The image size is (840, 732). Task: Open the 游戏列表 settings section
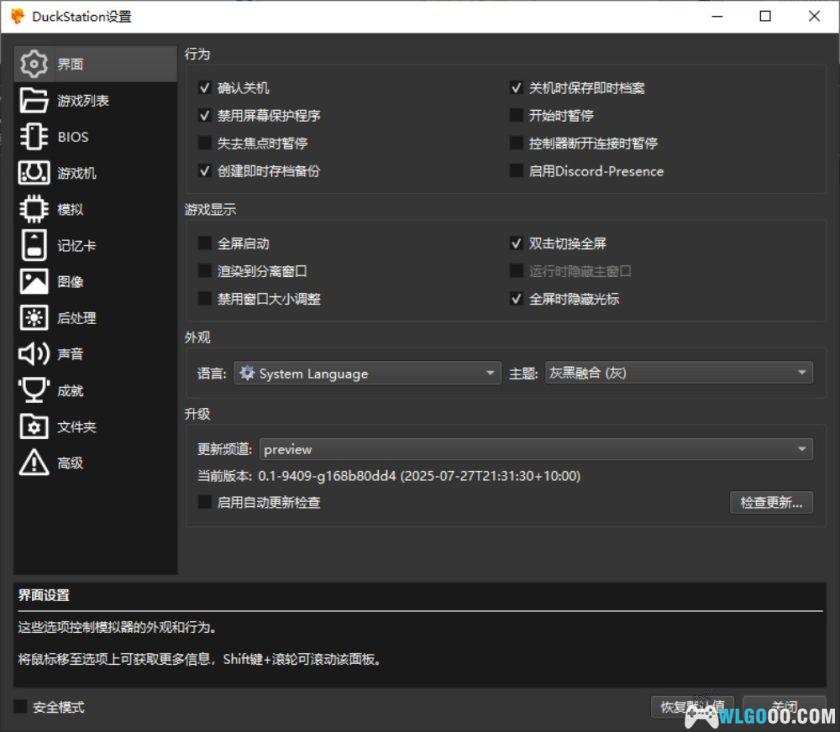point(70,100)
